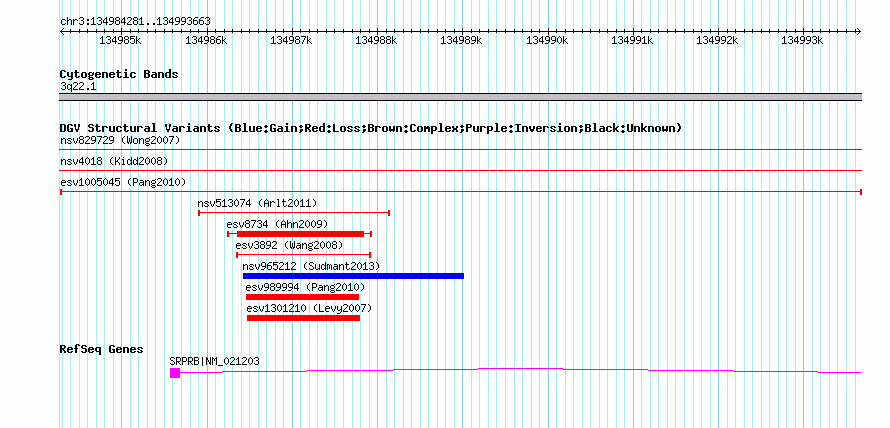
Task: Click the thin nsv513074 loss line
Action: tap(294, 213)
